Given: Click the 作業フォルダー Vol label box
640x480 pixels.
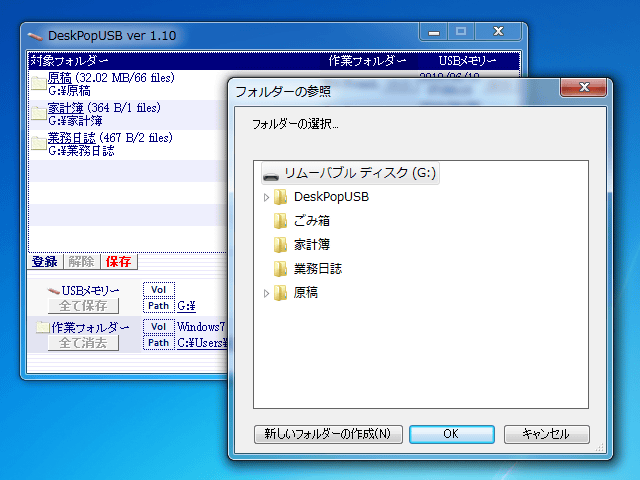Looking at the screenshot, I should click(x=159, y=327).
